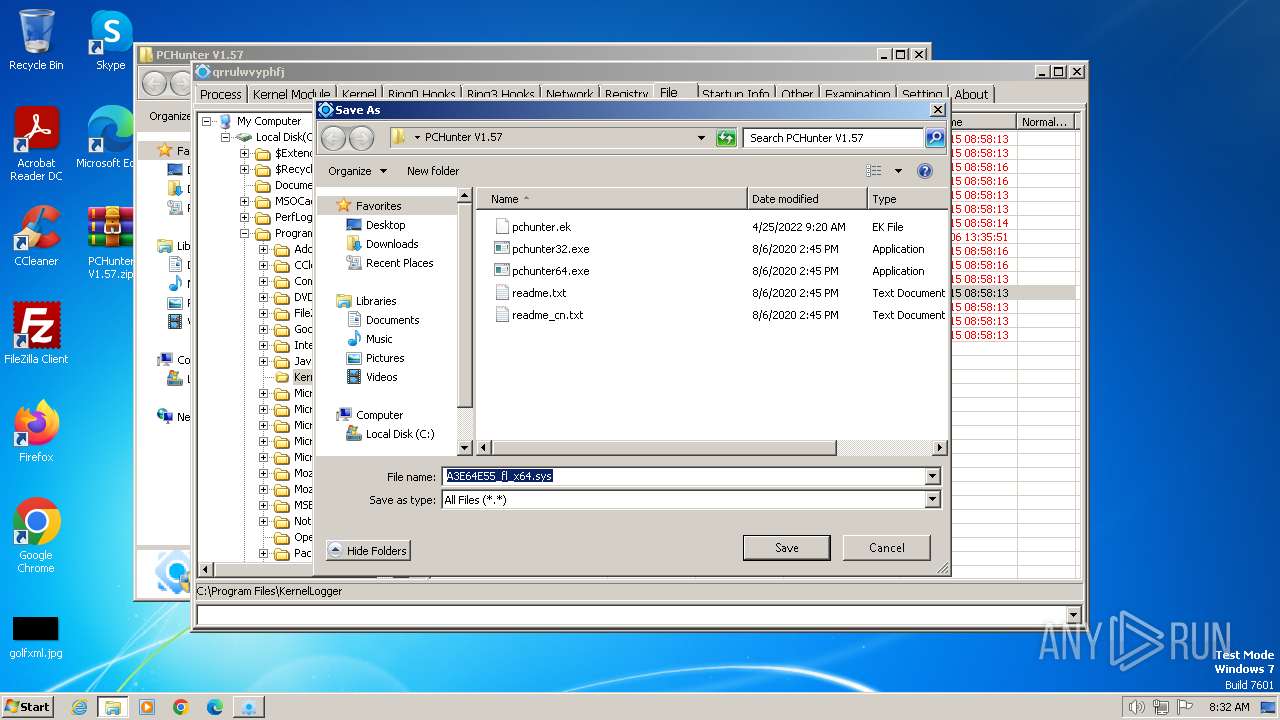Switch to the Examination tab
1280x720 pixels.
(857, 94)
